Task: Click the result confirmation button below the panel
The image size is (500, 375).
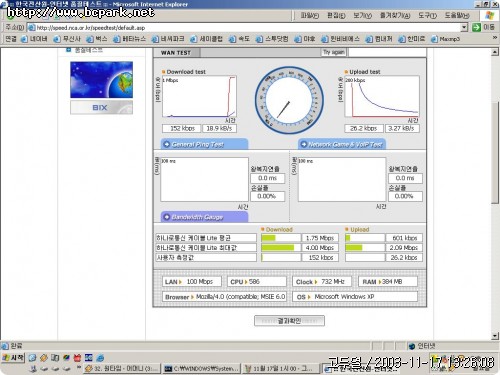Action: point(289,321)
